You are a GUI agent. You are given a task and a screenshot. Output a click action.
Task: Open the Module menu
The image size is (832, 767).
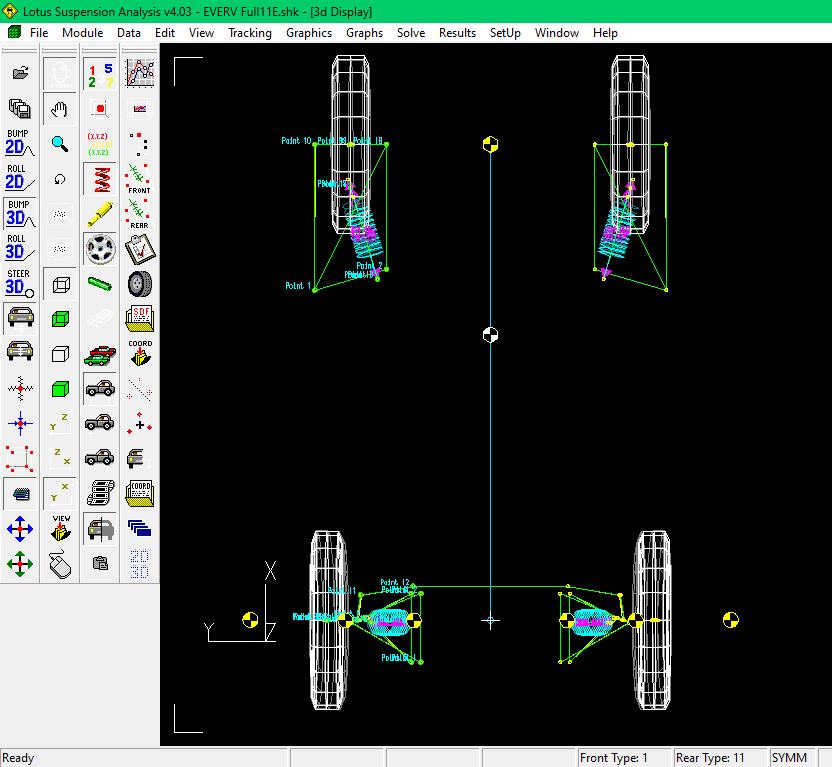click(x=82, y=33)
